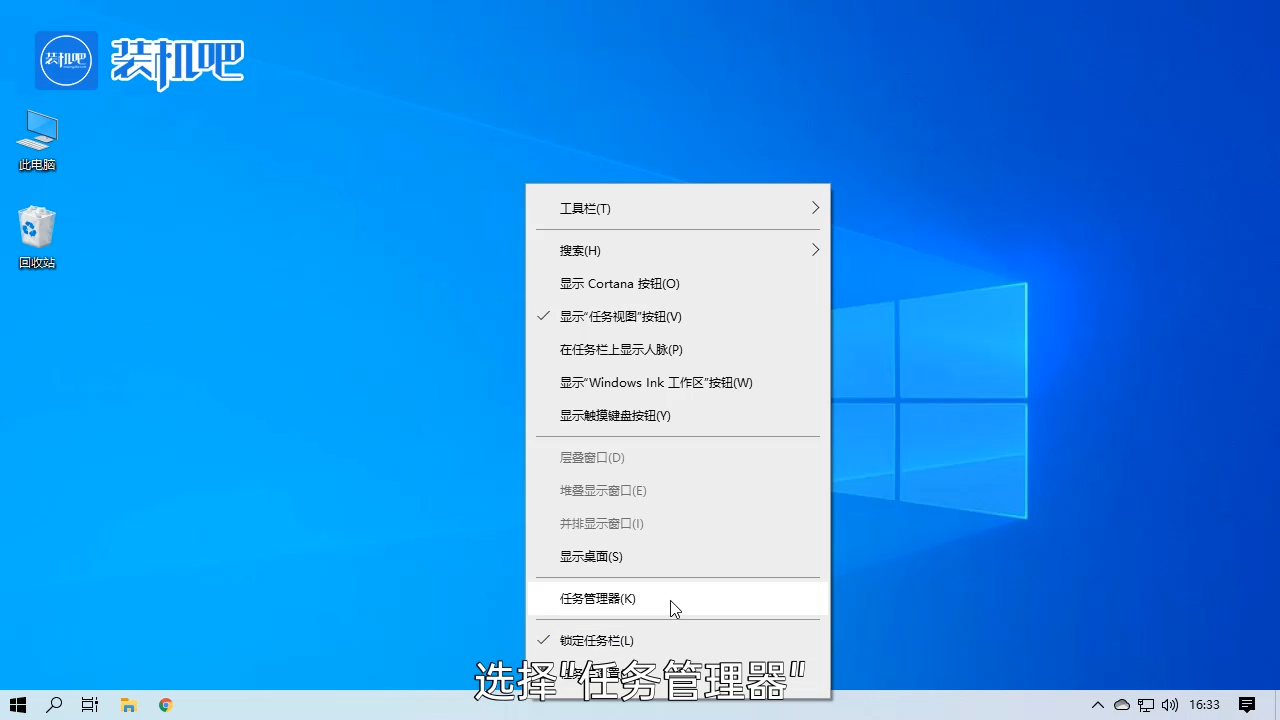The width and height of the screenshot is (1280, 720).
Task: Open Task View from the taskbar
Action: tap(90, 705)
